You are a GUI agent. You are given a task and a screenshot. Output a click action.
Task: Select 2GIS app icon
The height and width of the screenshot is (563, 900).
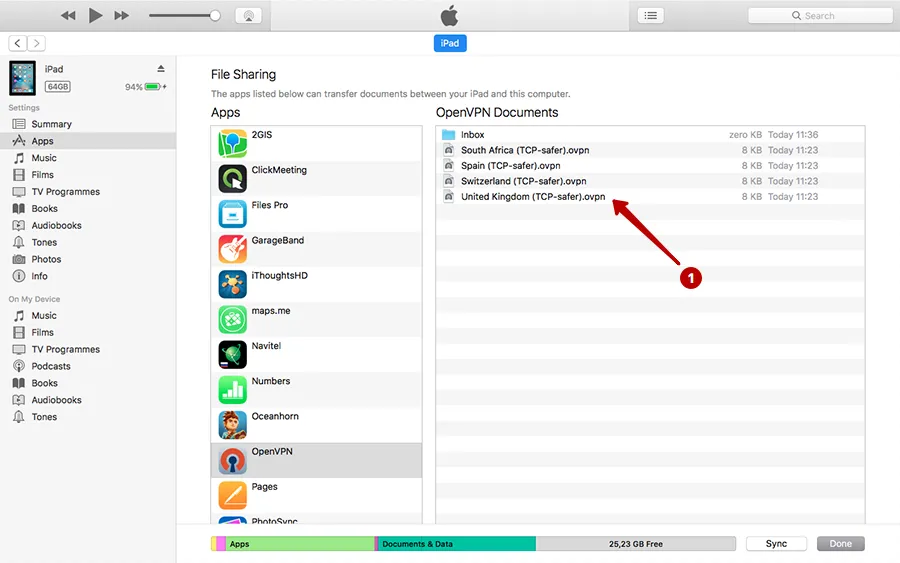tap(232, 143)
